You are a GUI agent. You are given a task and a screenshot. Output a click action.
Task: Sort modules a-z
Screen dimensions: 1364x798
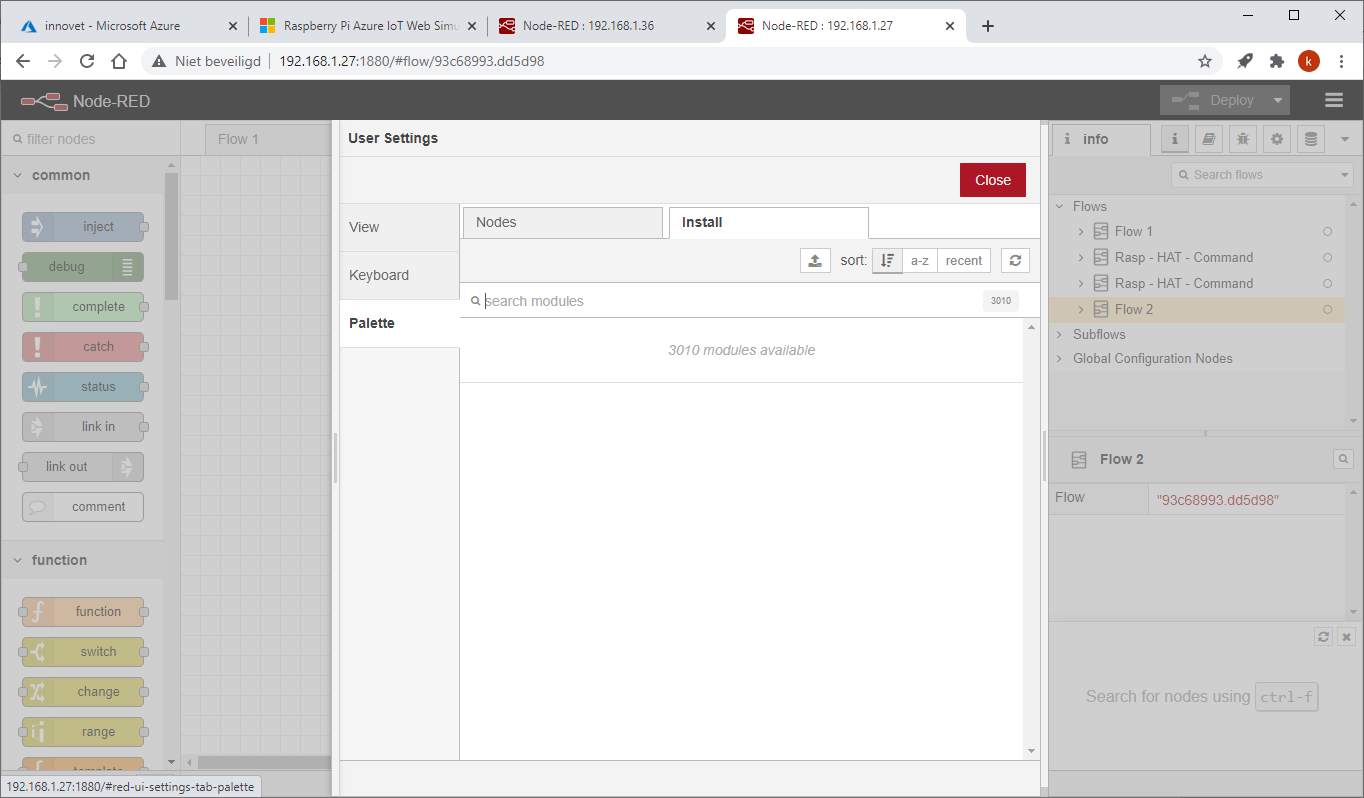point(920,260)
